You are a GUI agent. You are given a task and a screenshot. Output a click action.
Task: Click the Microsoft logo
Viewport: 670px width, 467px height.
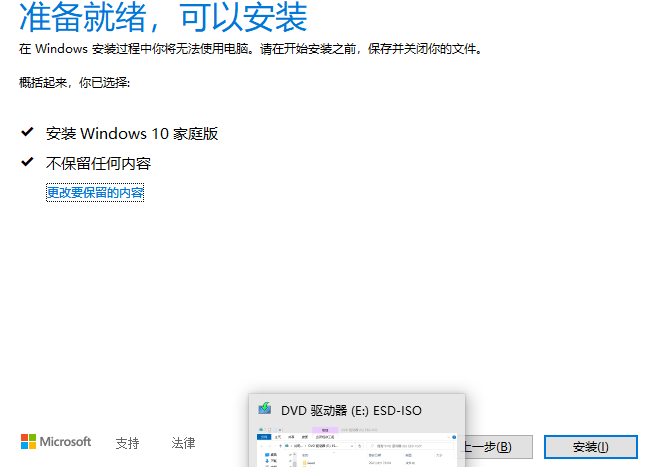(56, 442)
